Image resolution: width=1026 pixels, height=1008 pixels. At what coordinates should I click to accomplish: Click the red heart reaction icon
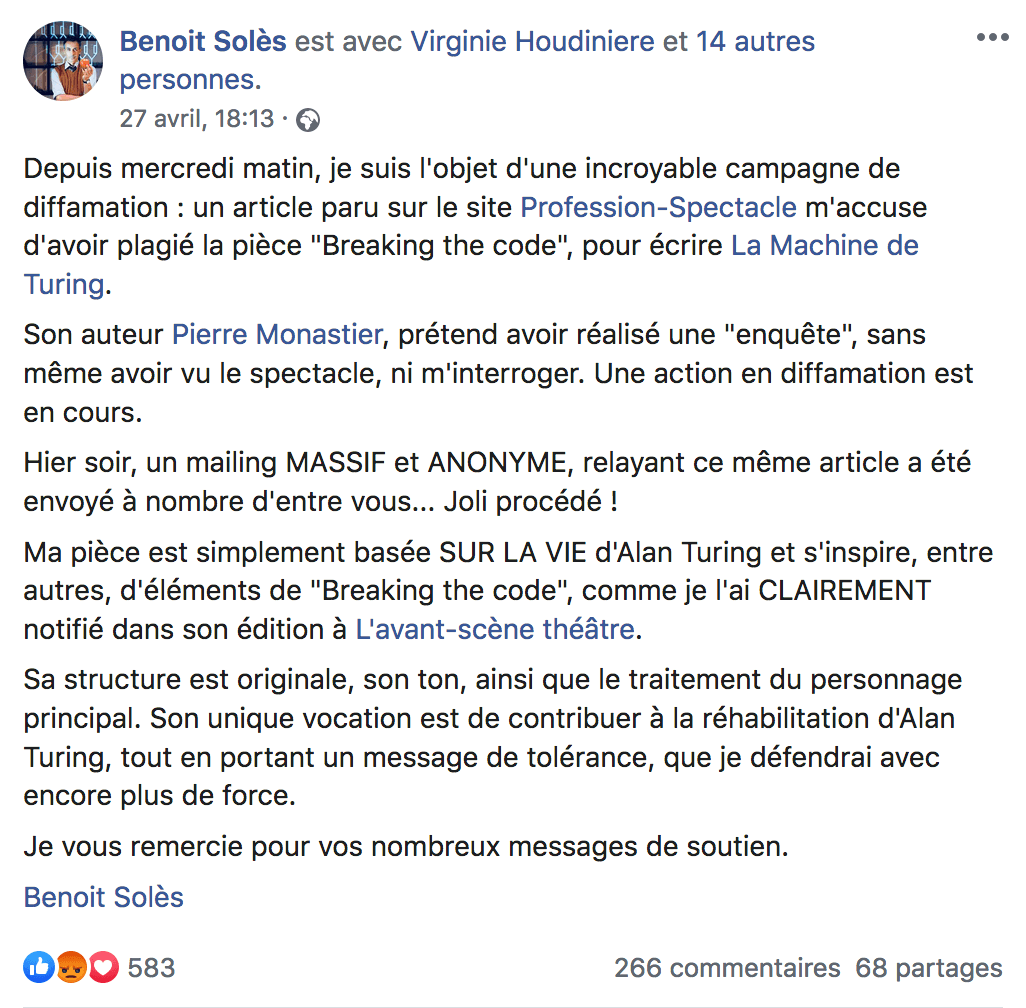tap(103, 967)
